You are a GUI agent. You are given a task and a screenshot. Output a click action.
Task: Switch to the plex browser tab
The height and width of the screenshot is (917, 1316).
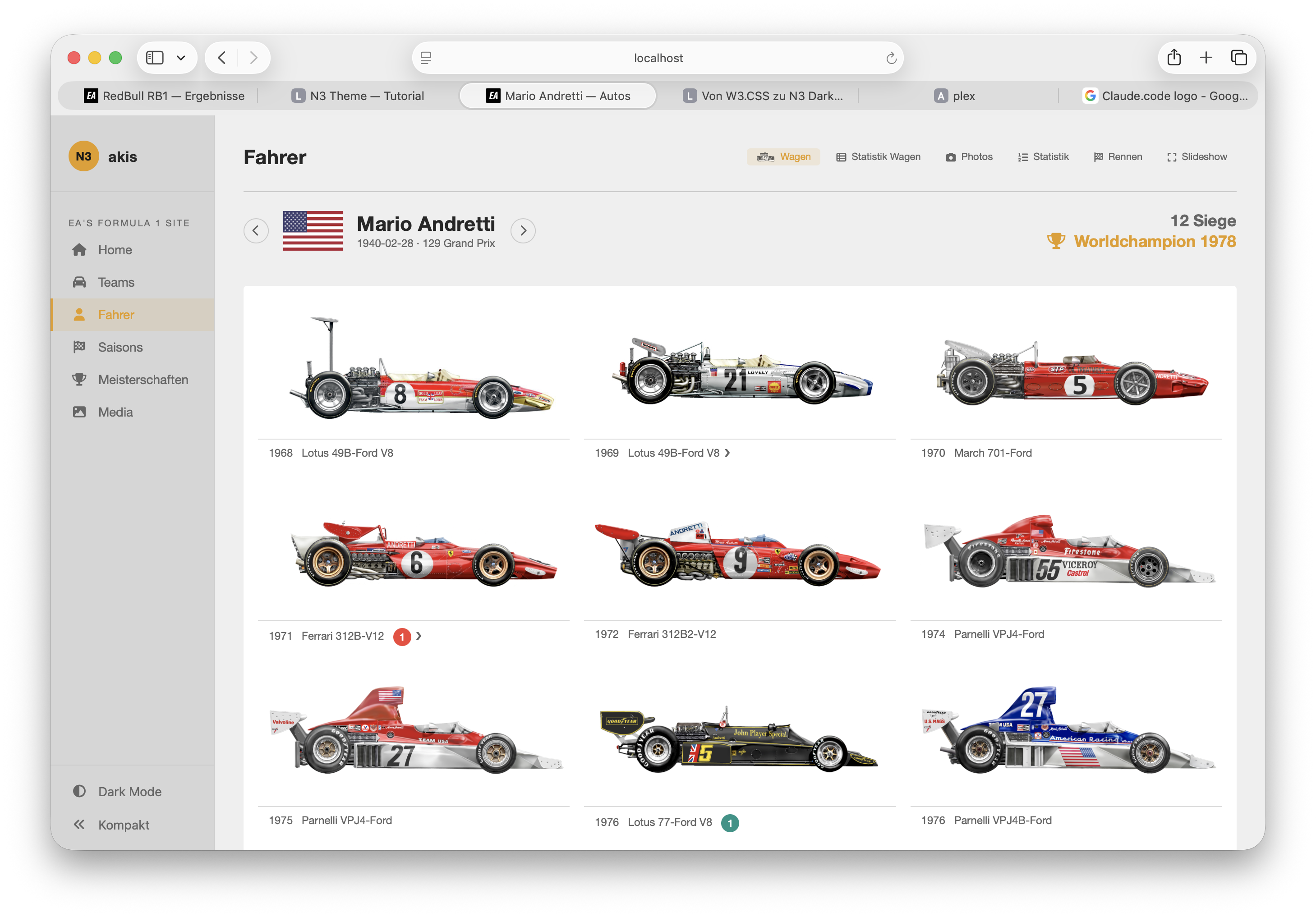click(954, 96)
